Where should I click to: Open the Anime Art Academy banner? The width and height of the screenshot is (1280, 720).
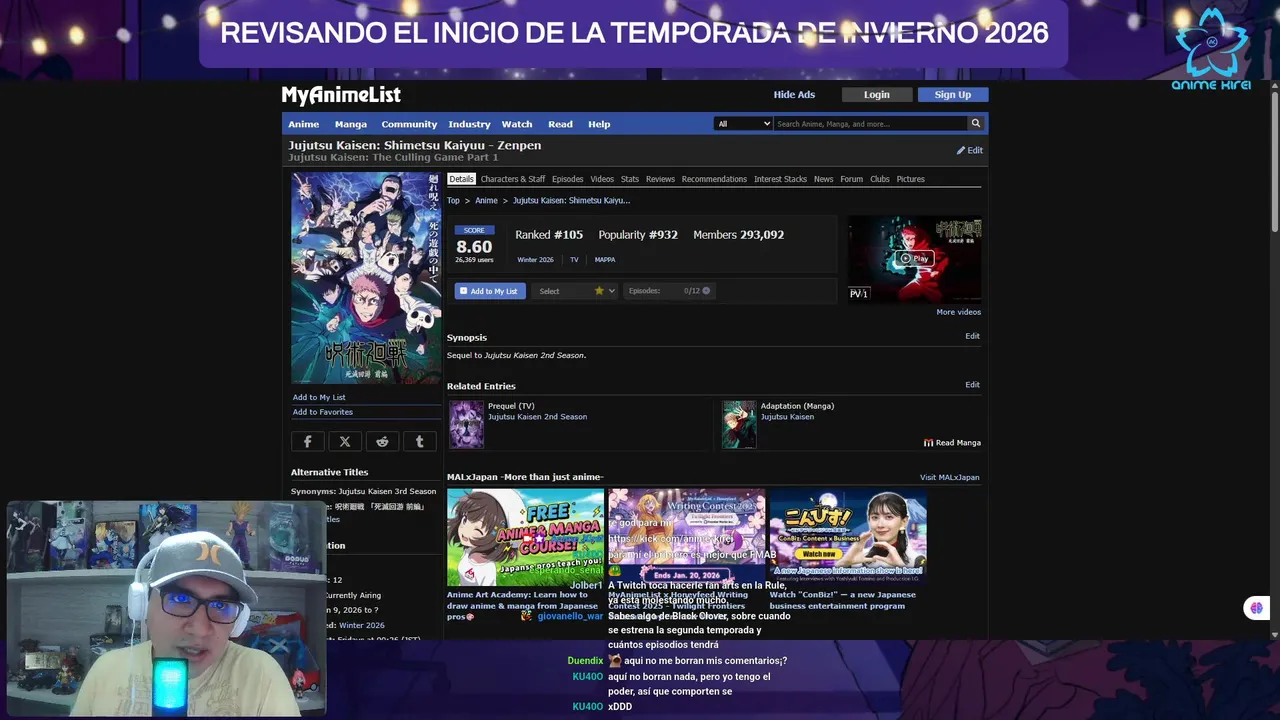coord(525,537)
